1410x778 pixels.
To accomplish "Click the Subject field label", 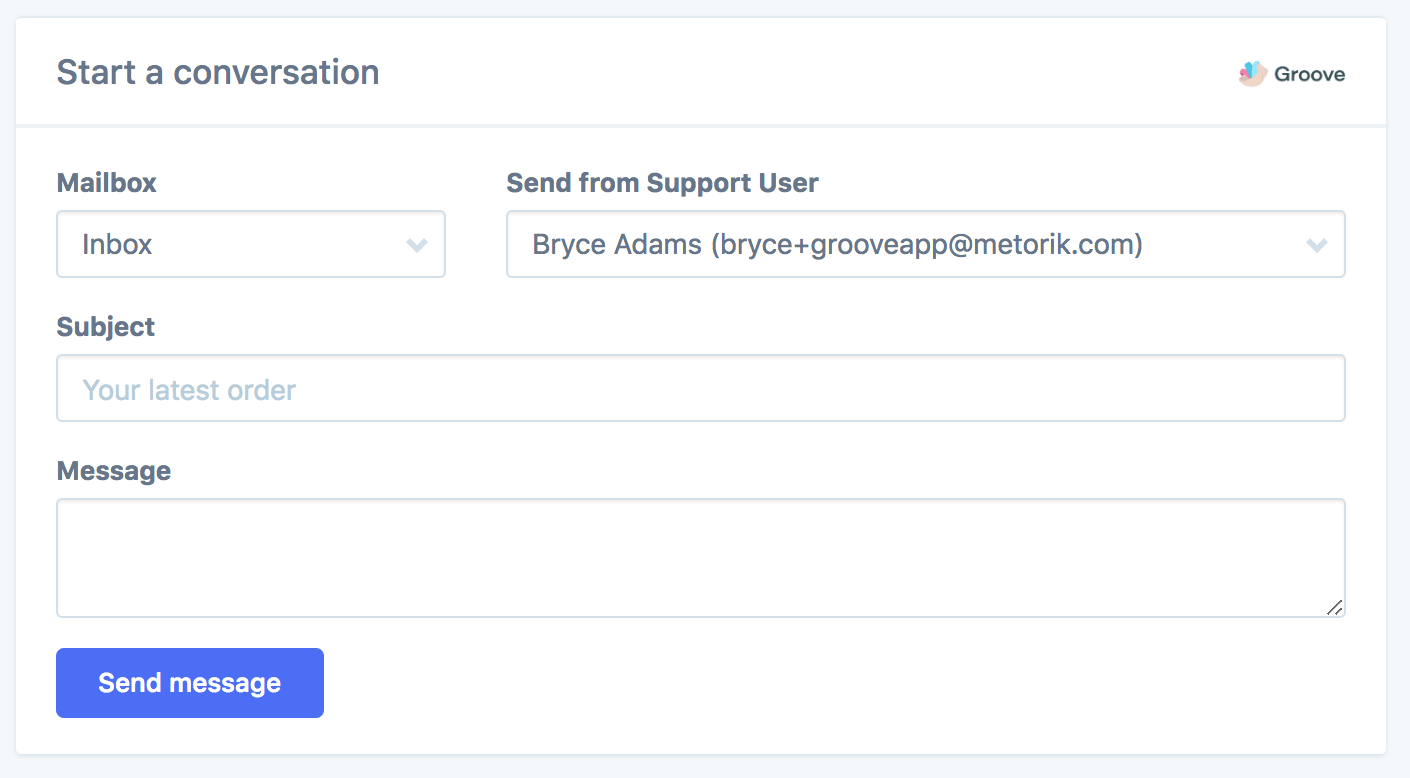I will [x=106, y=327].
